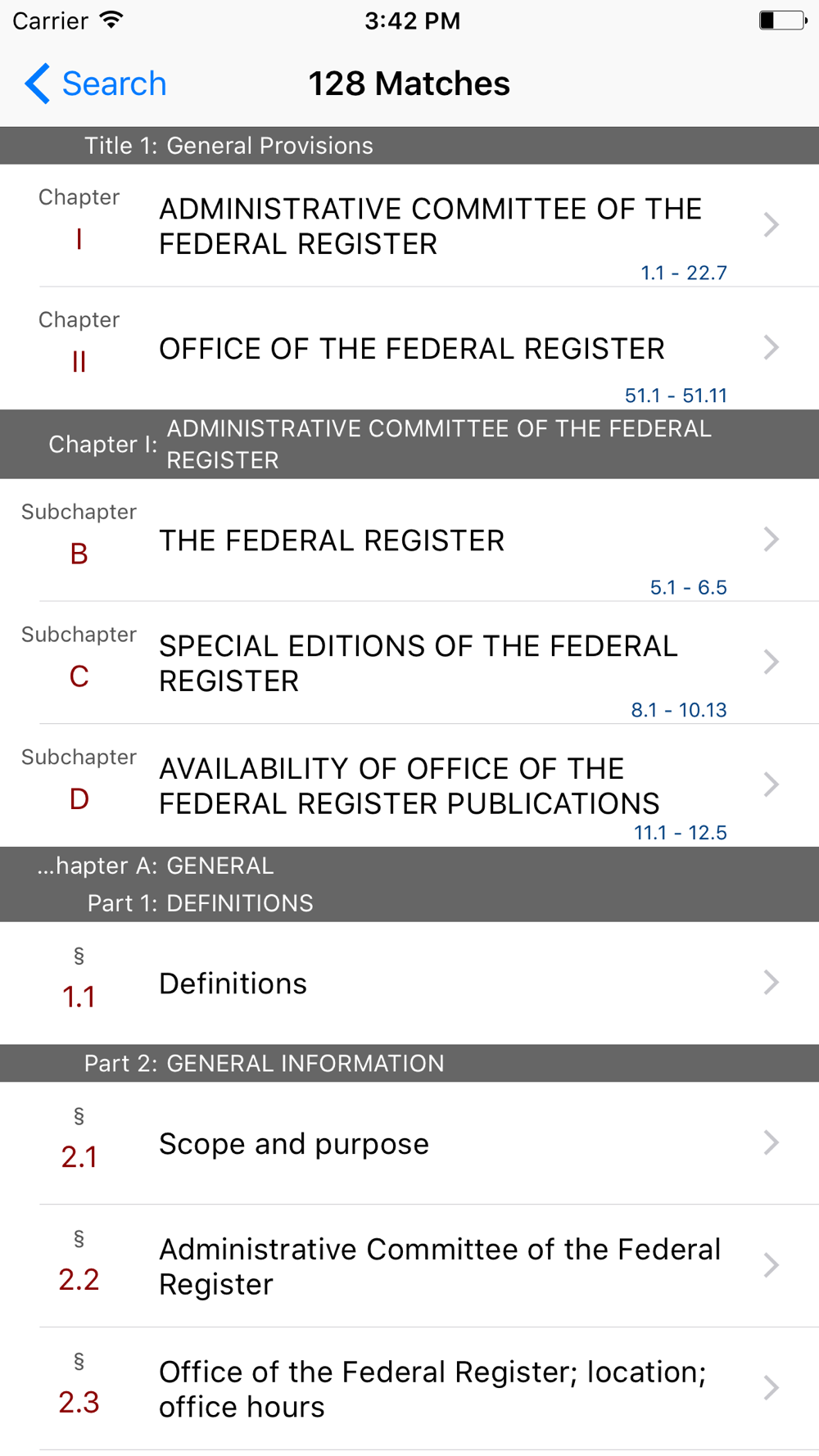819x1456 pixels.
Task: Select Administrative Committee of the Federal Register section 2.2
Action: point(409,1266)
